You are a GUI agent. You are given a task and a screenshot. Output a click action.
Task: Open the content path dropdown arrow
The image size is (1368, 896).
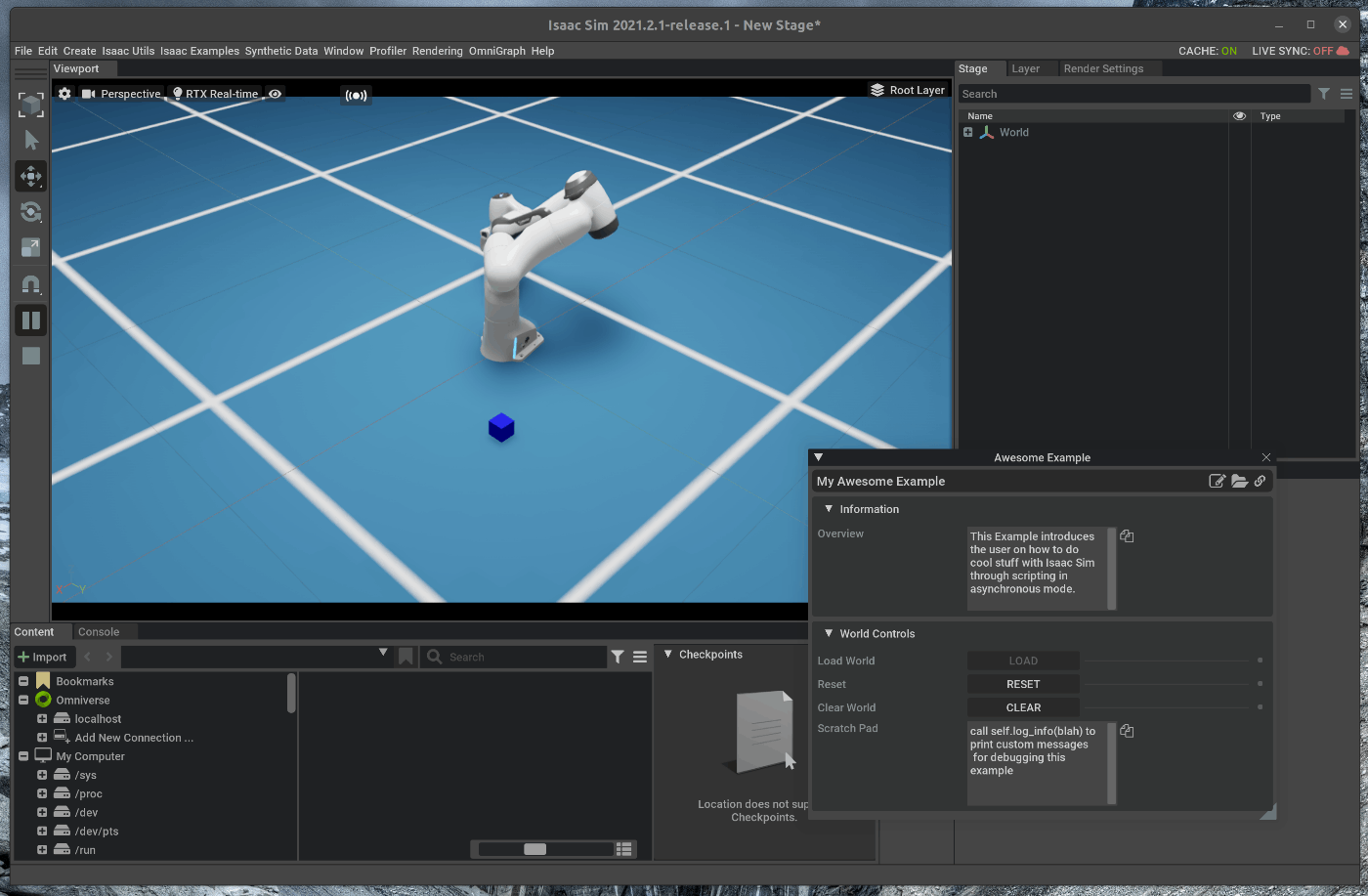point(383,653)
